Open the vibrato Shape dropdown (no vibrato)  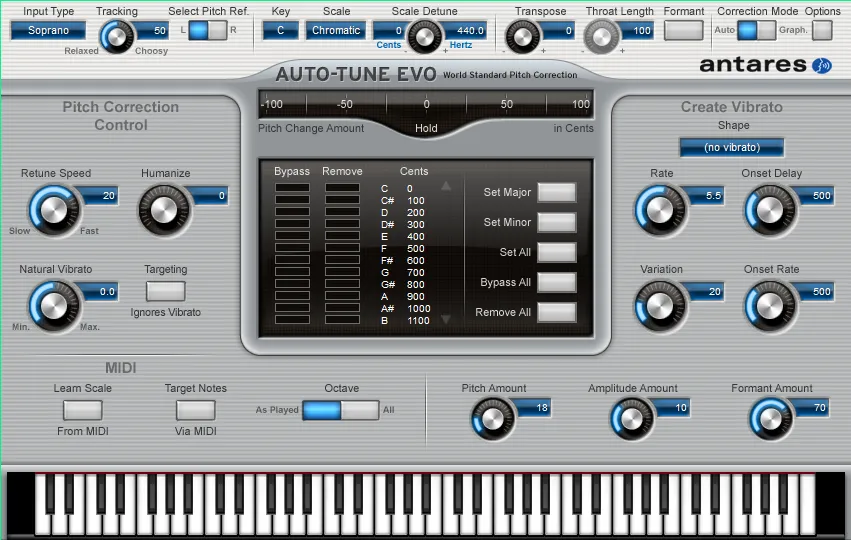(x=732, y=147)
